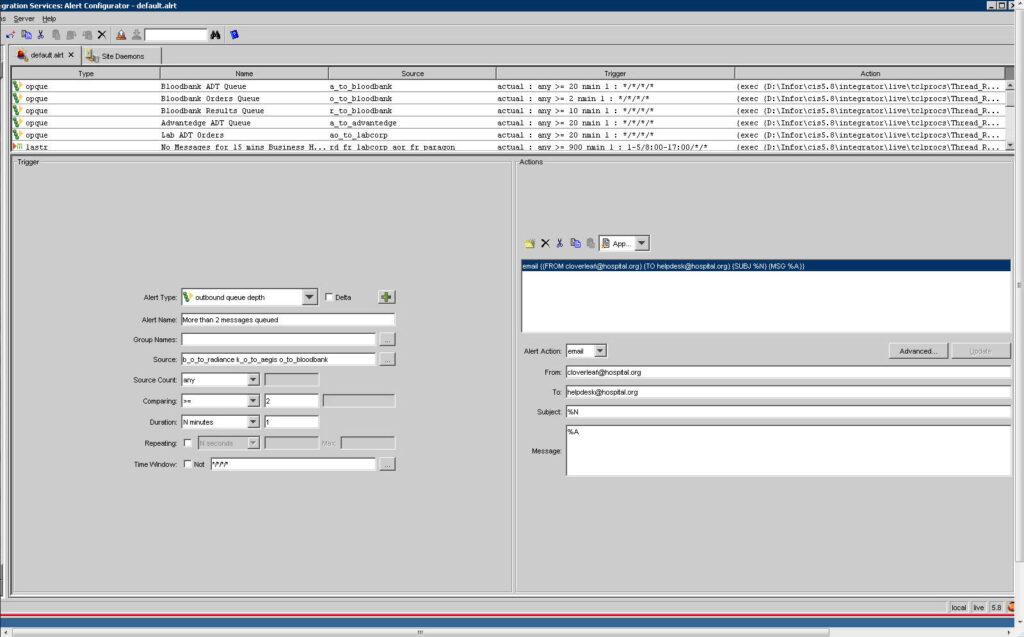Click browse button next to Source field
Viewport: 1024px width, 637px height.
tap(387, 360)
